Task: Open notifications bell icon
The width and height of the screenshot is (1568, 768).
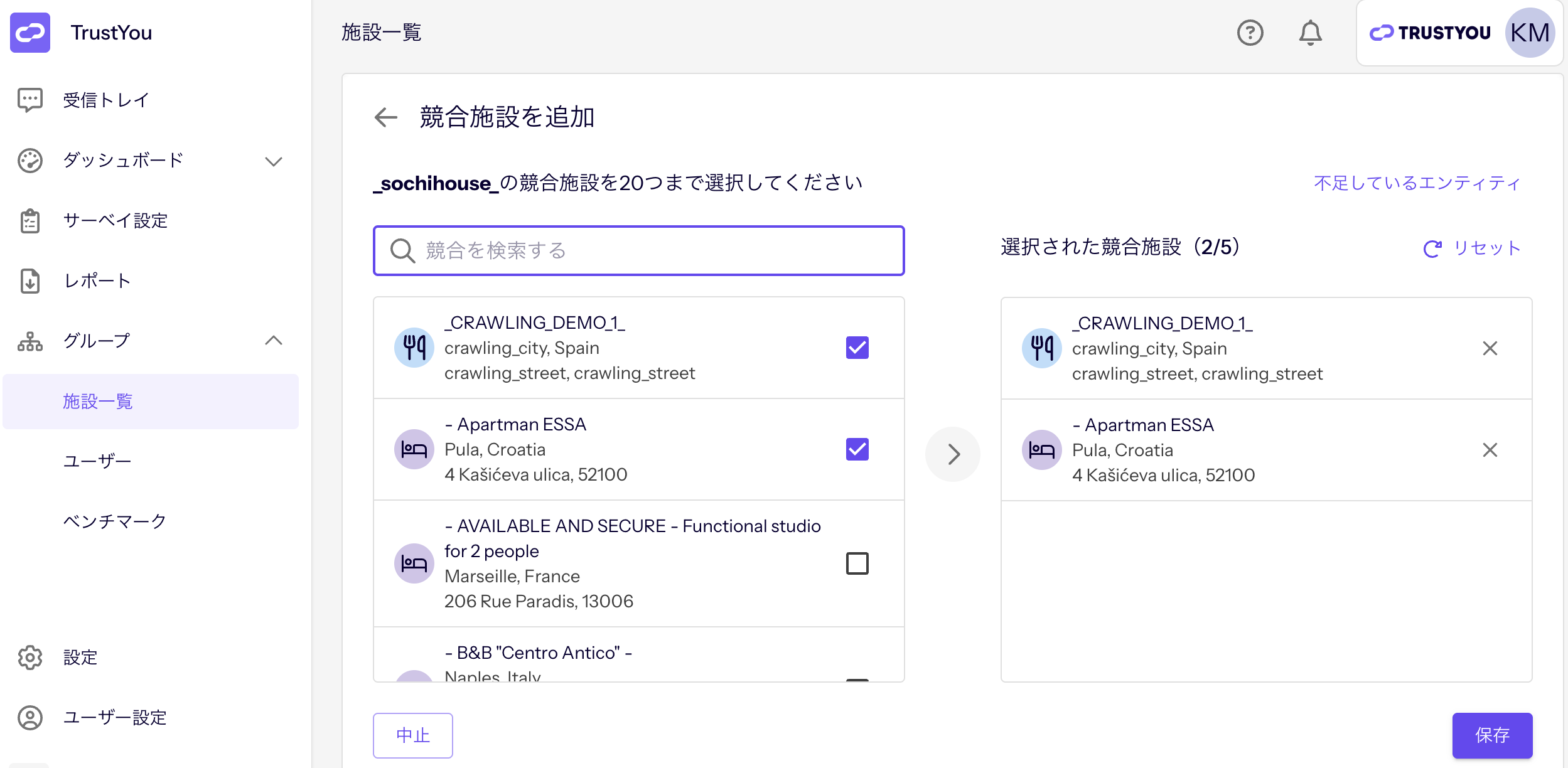Action: pos(1310,33)
